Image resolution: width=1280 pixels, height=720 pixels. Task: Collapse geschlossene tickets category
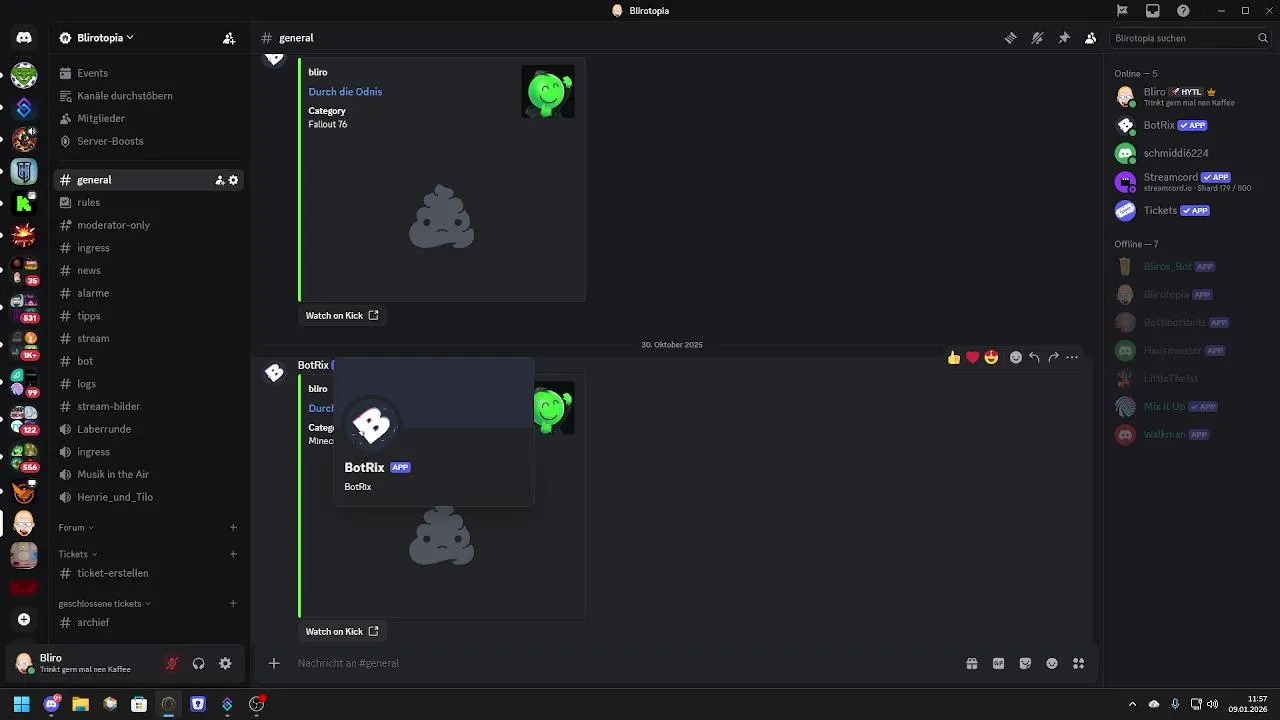pos(105,603)
